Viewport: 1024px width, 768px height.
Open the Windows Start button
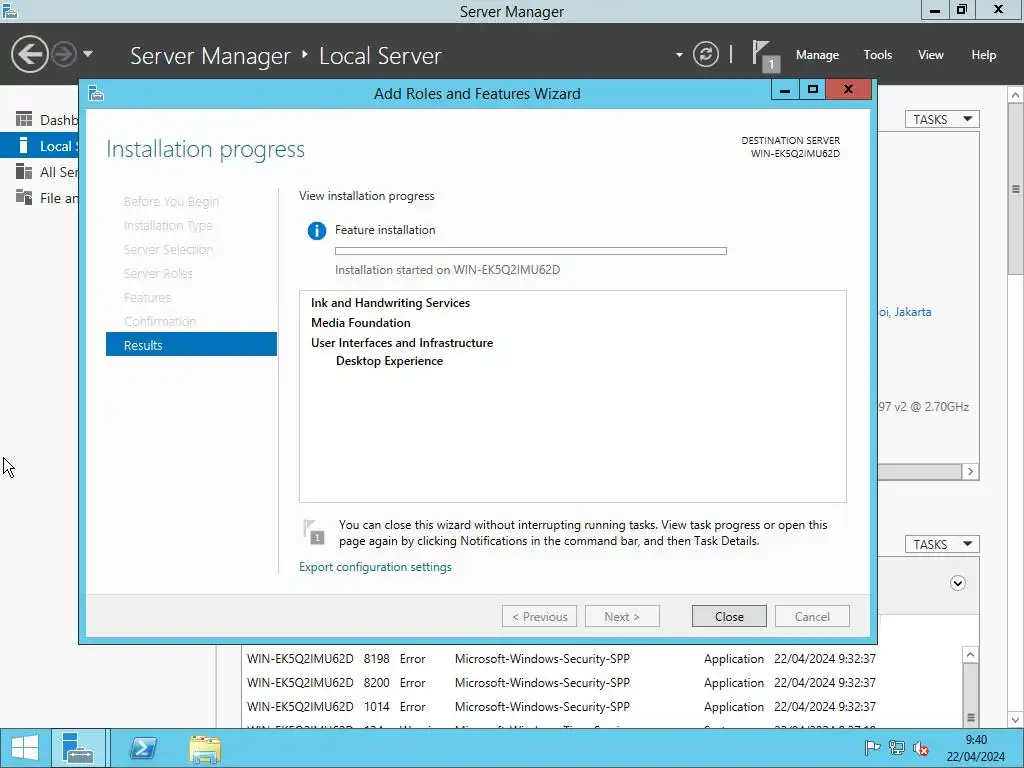pos(25,748)
